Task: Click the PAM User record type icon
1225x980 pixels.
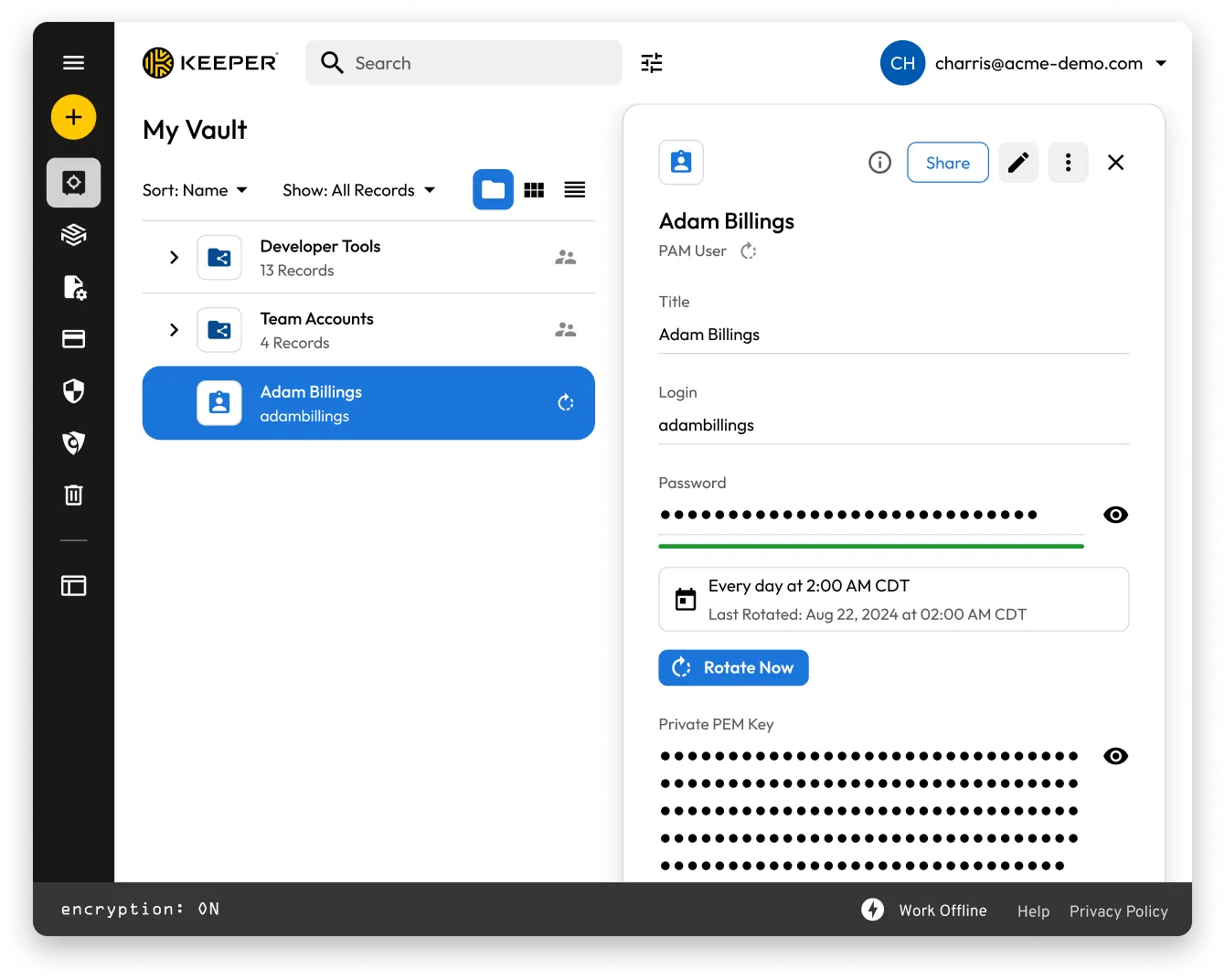Action: tap(681, 162)
